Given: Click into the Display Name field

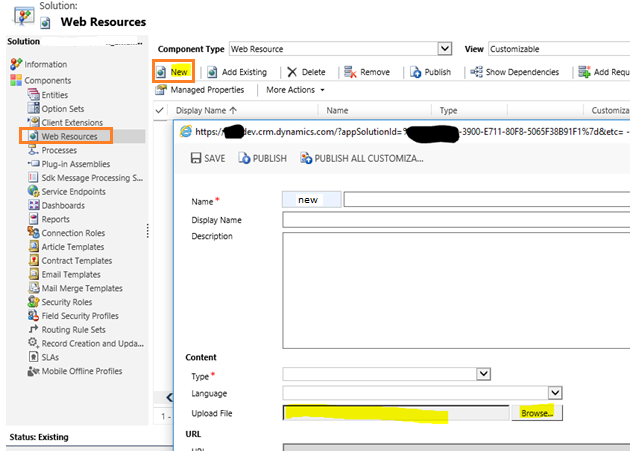Looking at the screenshot, I should [456, 220].
